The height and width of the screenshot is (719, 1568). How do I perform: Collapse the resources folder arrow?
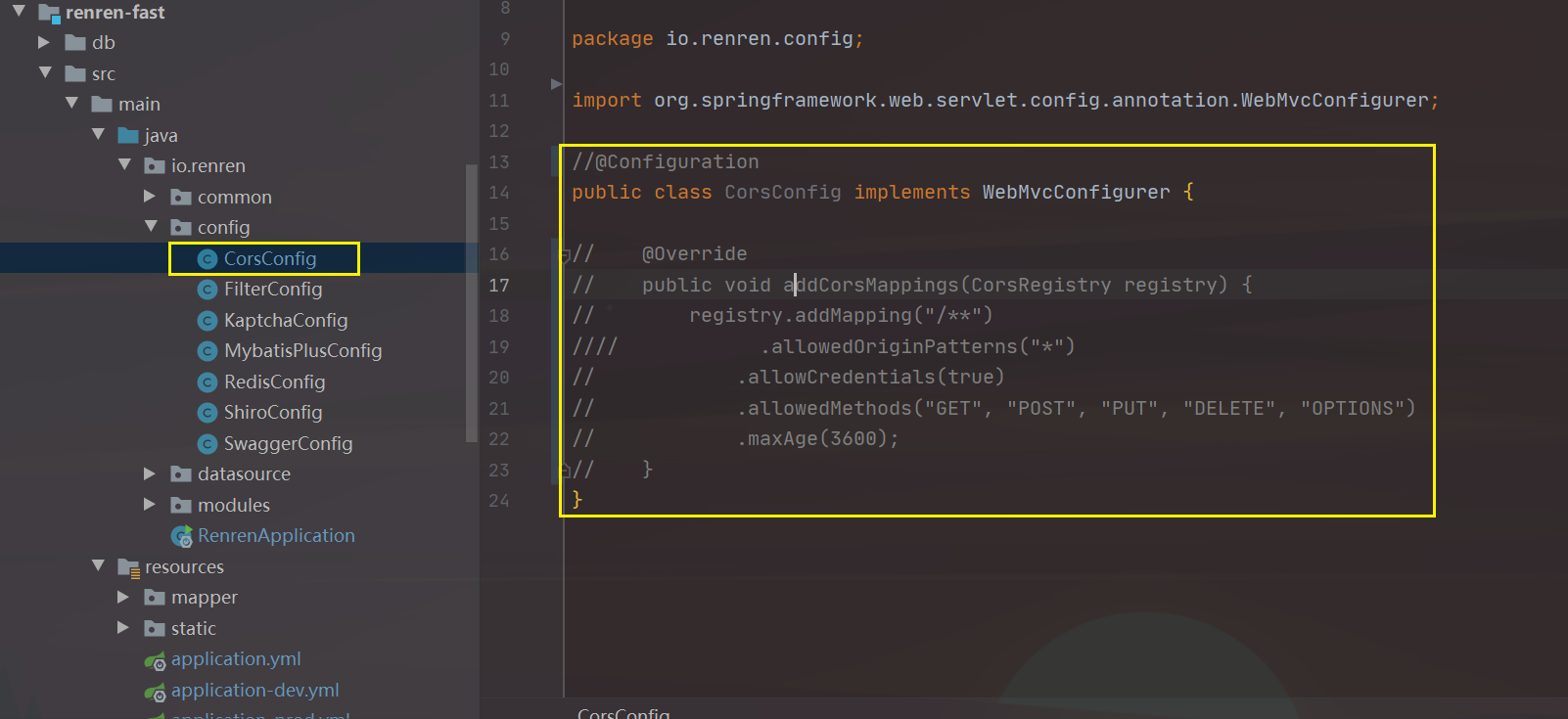(98, 565)
